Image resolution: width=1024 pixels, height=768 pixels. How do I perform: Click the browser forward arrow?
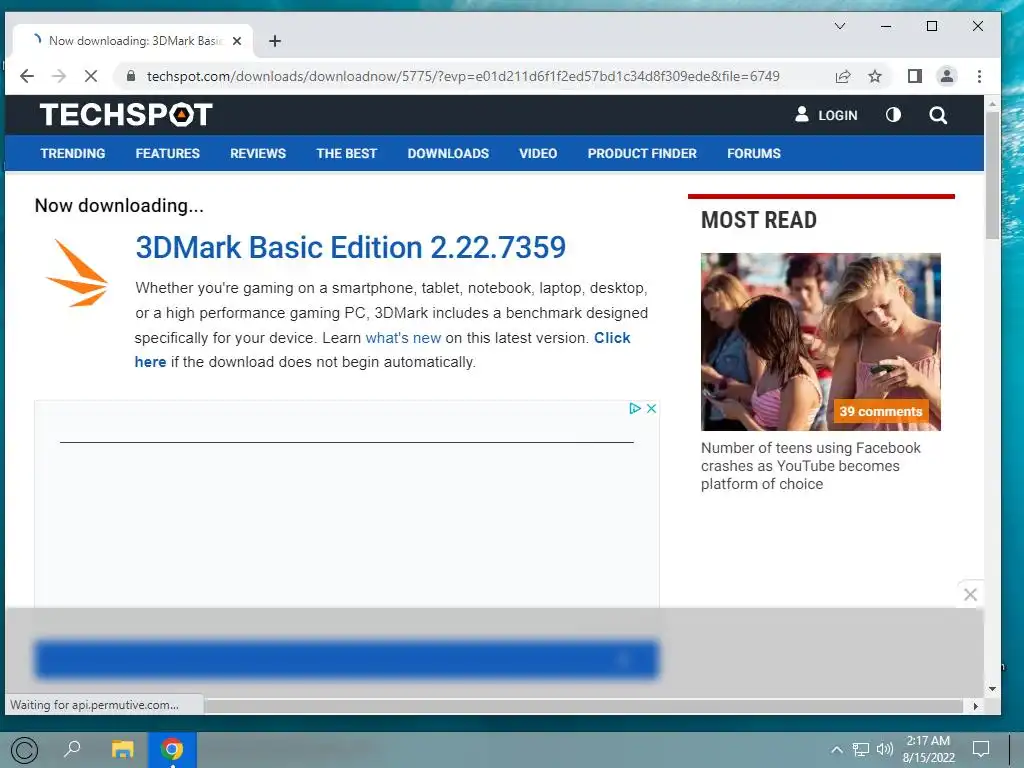click(x=59, y=76)
